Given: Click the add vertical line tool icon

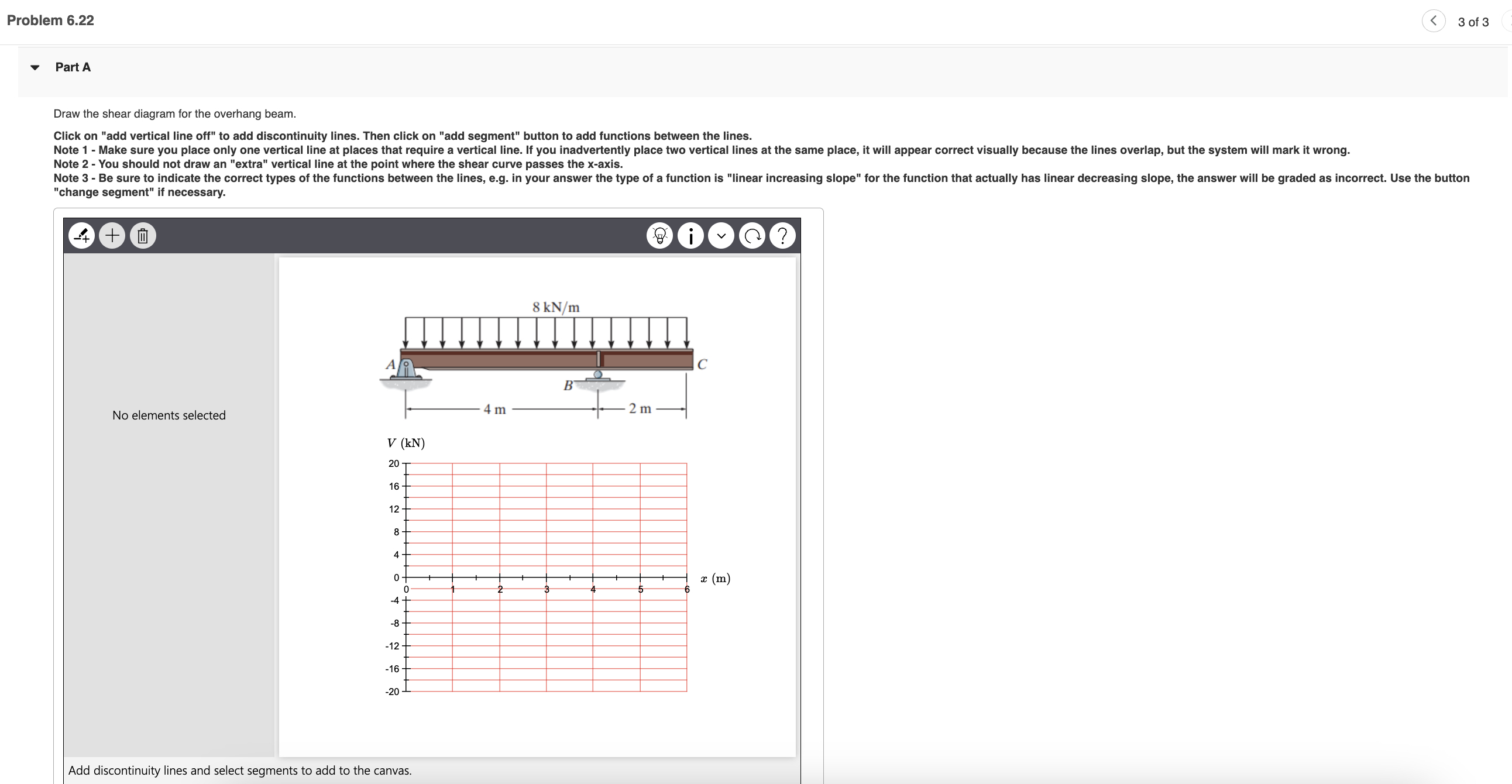Looking at the screenshot, I should [x=81, y=236].
